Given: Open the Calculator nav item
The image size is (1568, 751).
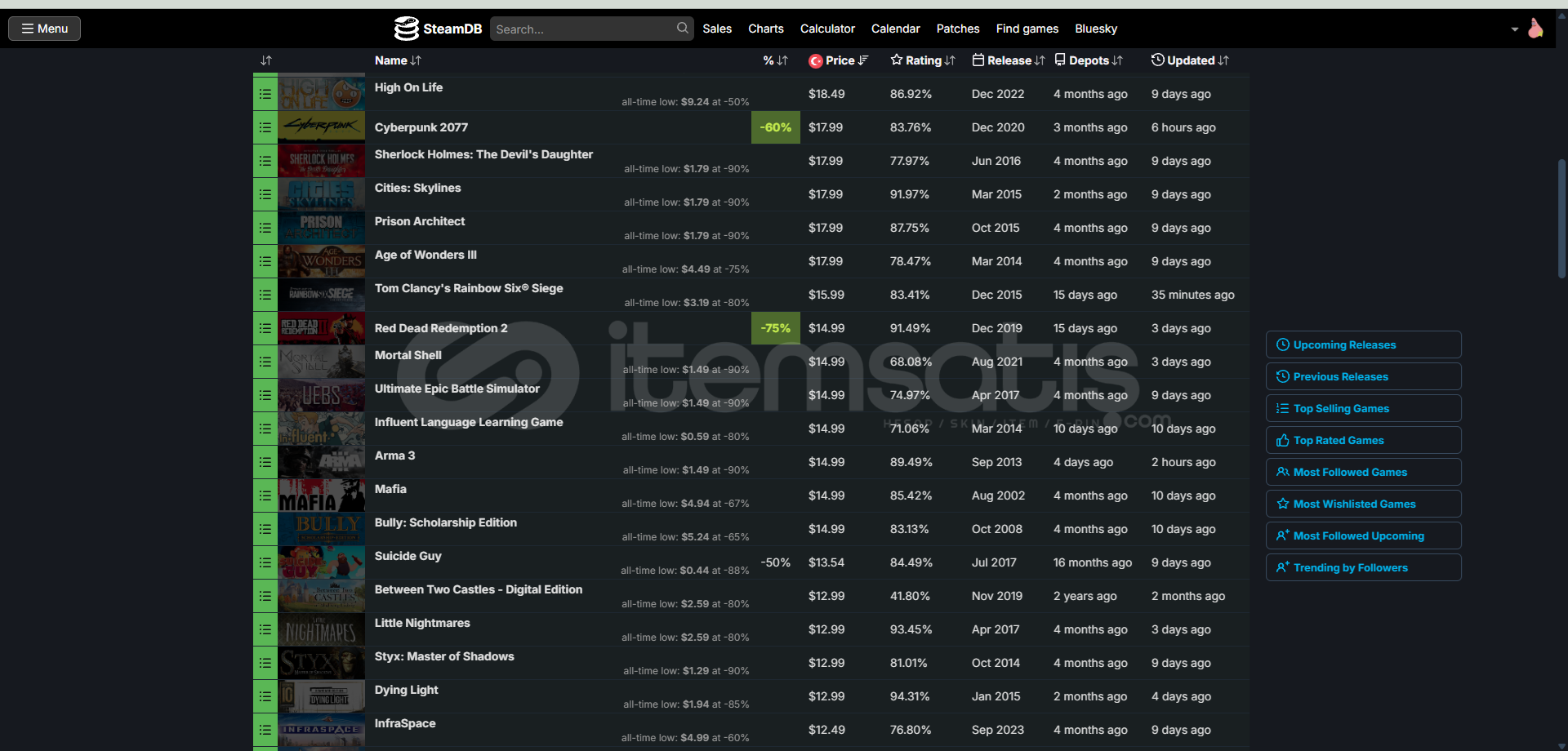Looking at the screenshot, I should coord(827,29).
